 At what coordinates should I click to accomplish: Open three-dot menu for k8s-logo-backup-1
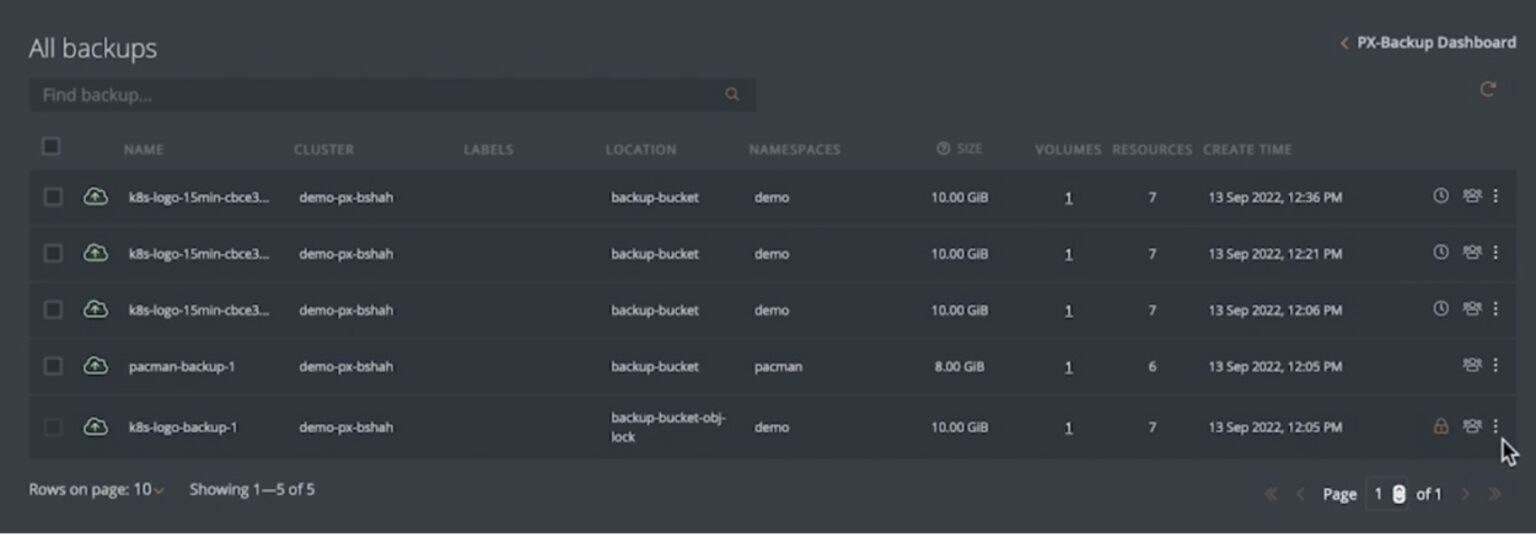tap(1495, 426)
